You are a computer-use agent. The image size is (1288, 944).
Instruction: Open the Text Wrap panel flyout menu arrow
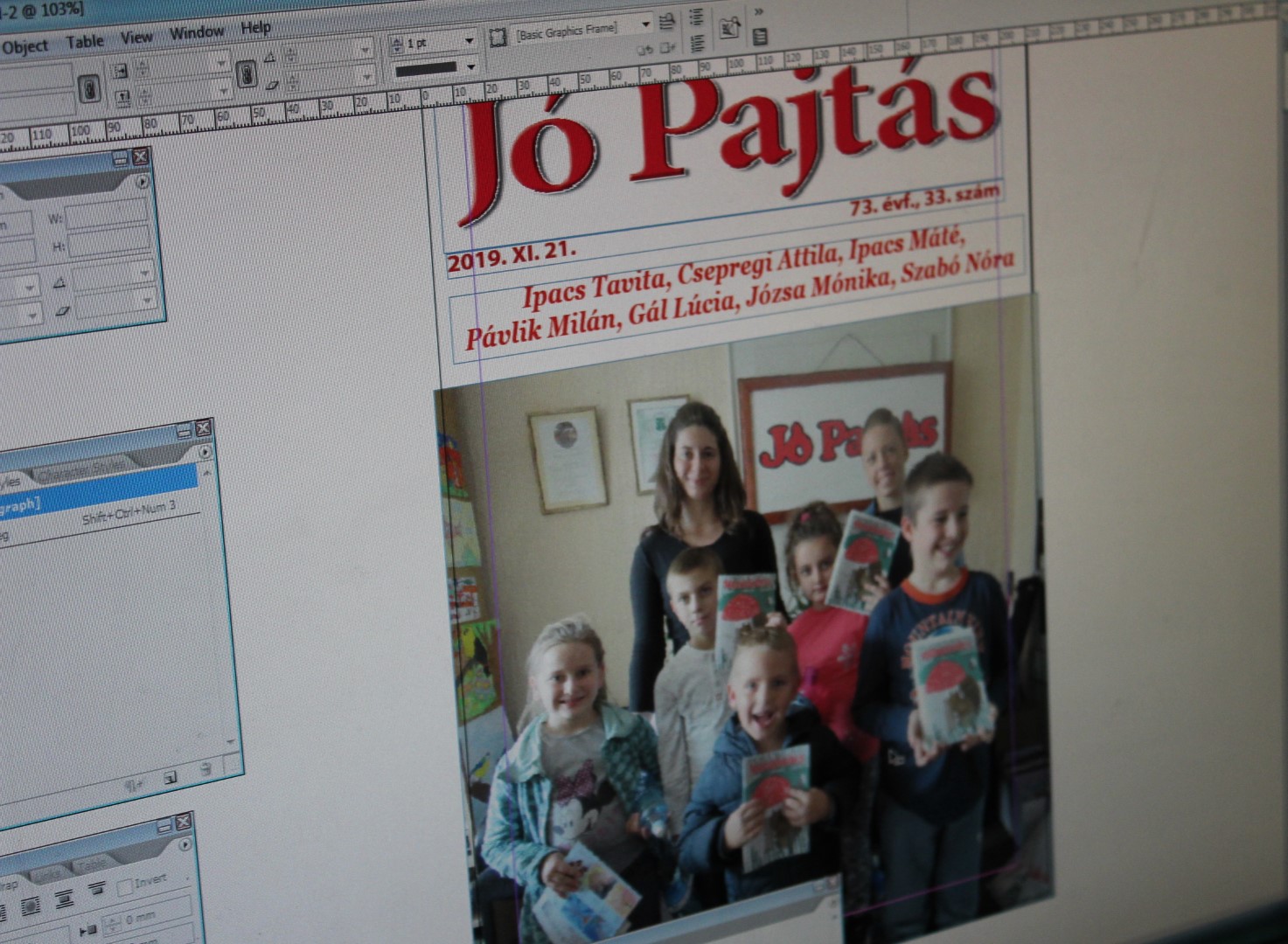[184, 845]
